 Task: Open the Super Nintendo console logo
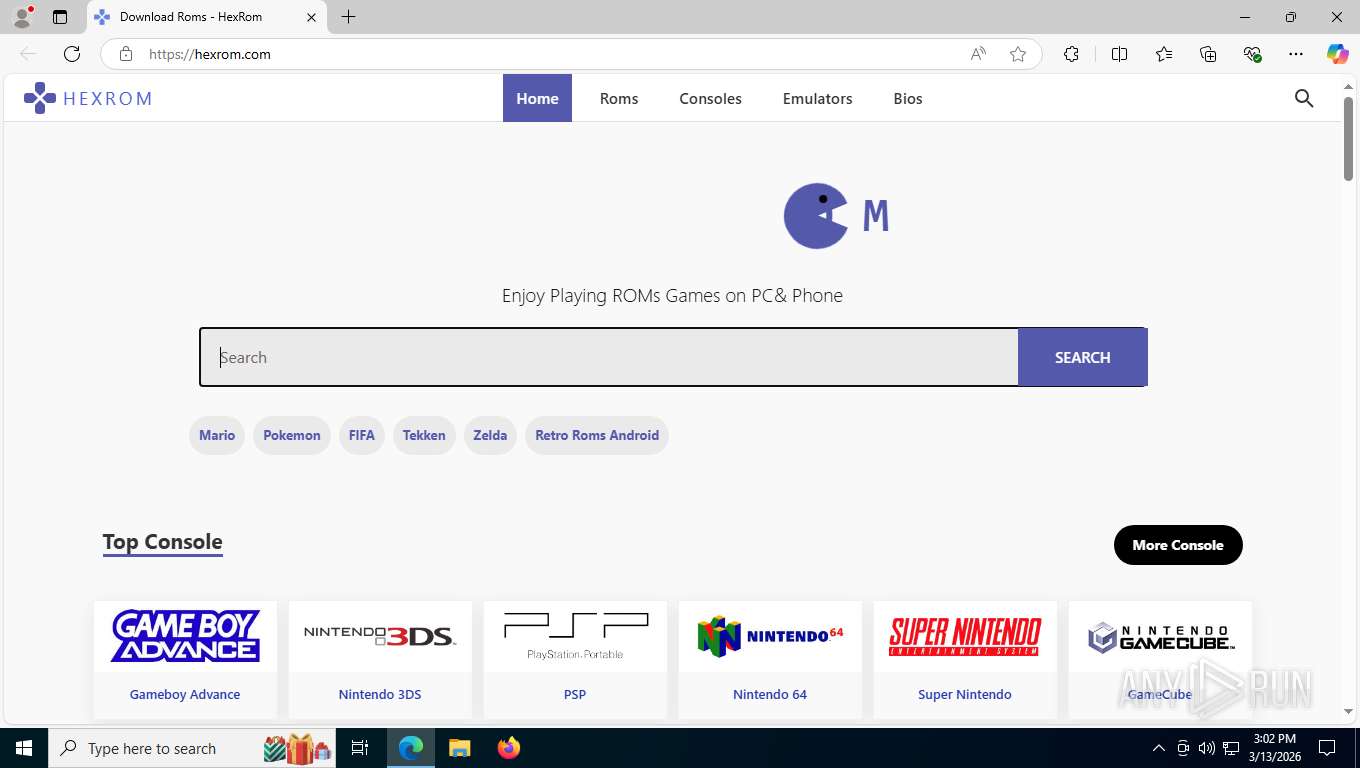pos(965,636)
